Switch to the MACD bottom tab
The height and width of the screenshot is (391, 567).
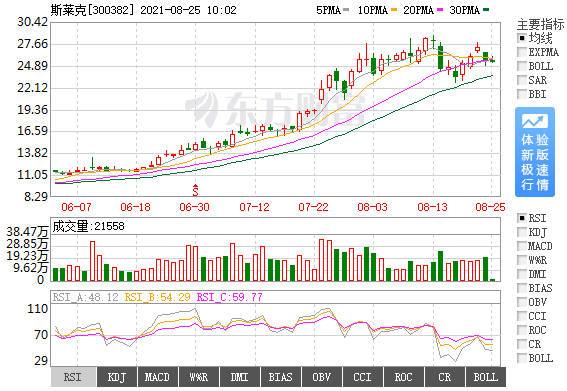157,377
